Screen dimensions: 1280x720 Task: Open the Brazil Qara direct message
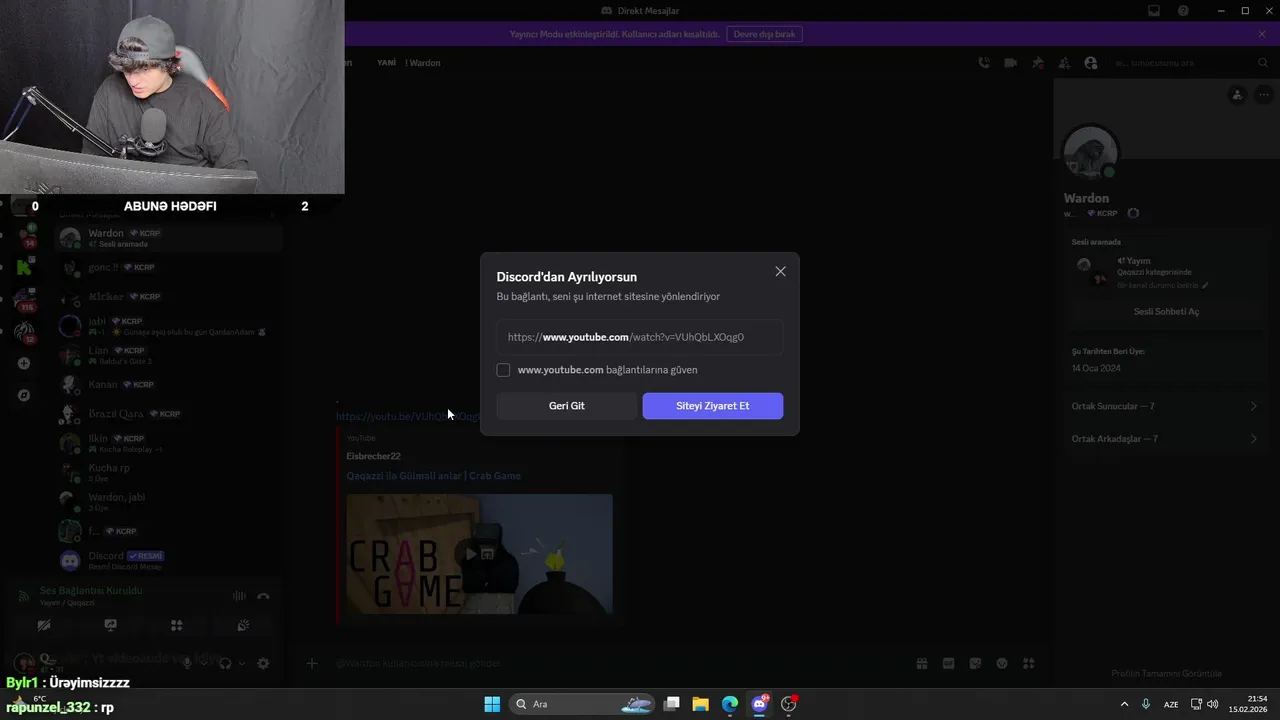tap(169, 414)
